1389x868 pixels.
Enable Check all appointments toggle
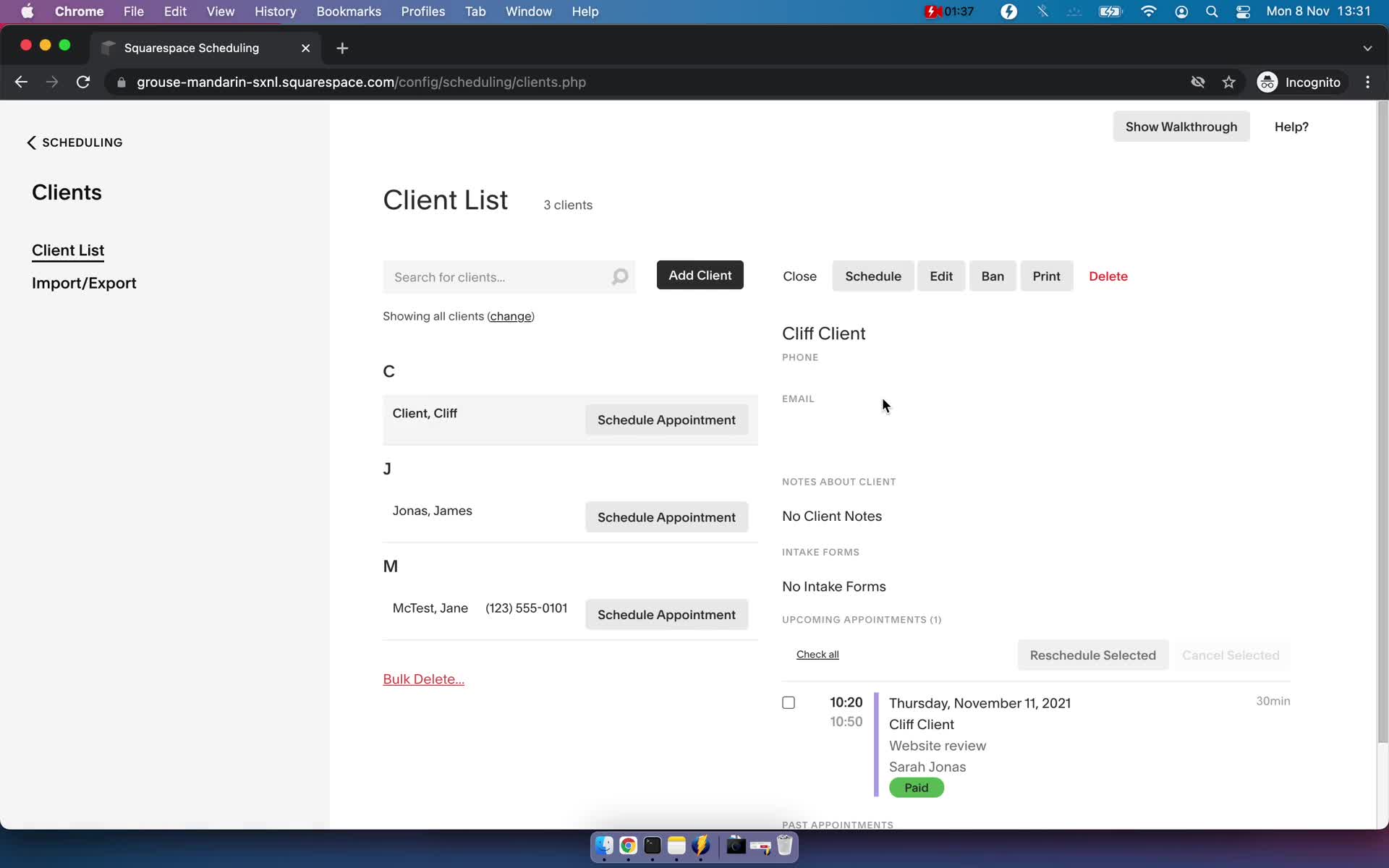[817, 654]
